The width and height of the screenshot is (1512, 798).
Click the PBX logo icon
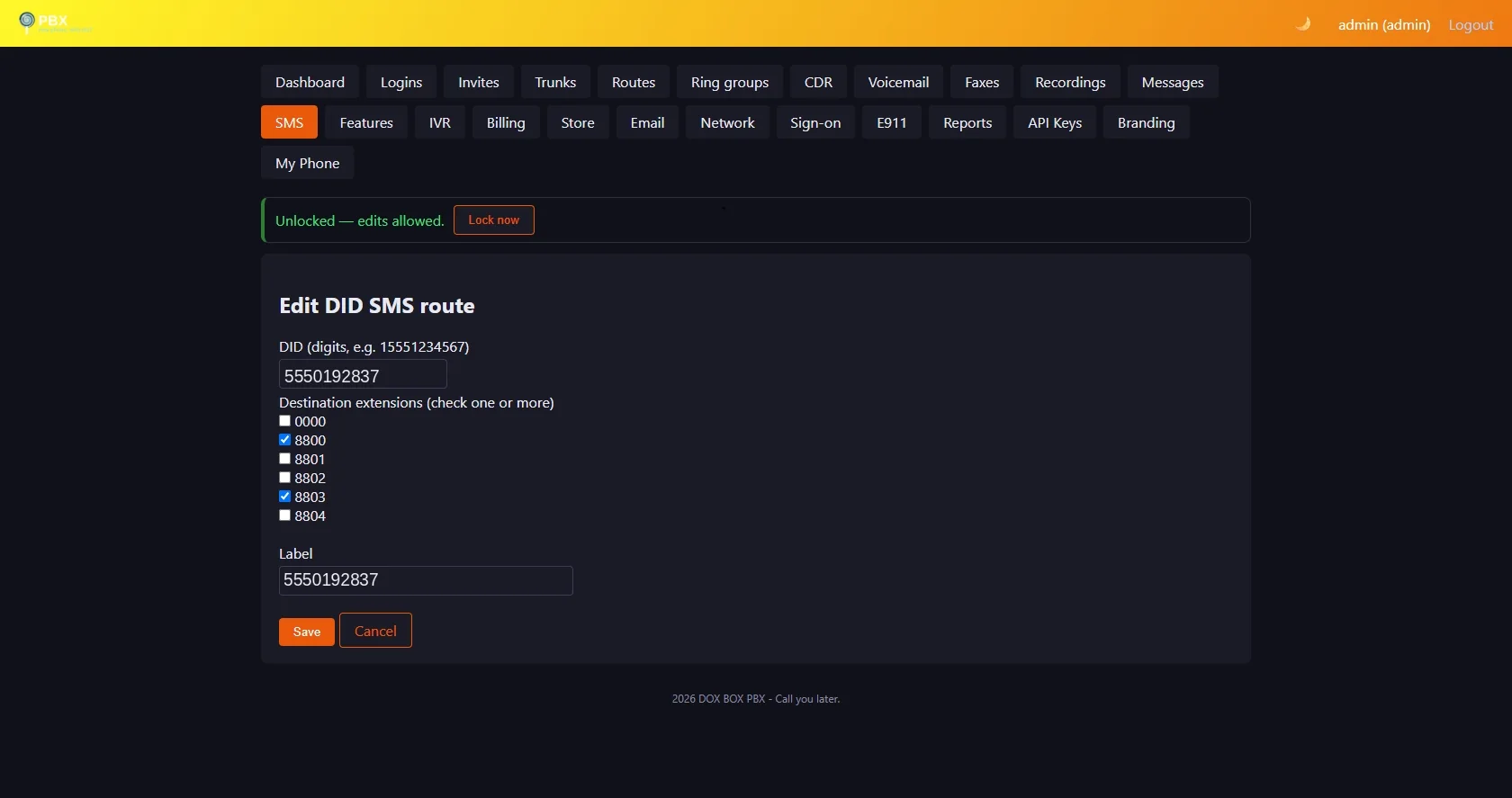27,21
